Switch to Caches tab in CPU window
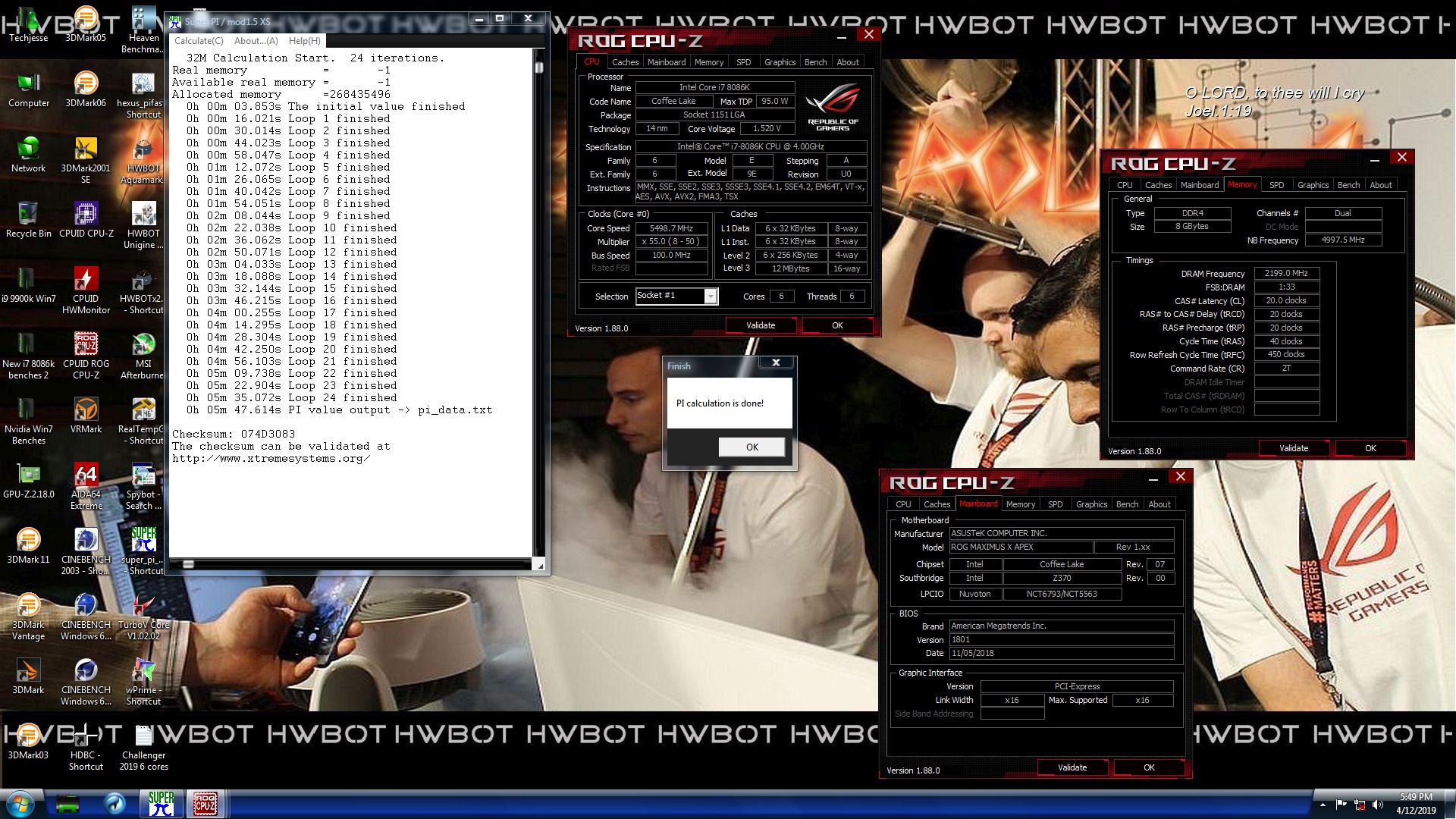The image size is (1456, 819). (x=625, y=62)
